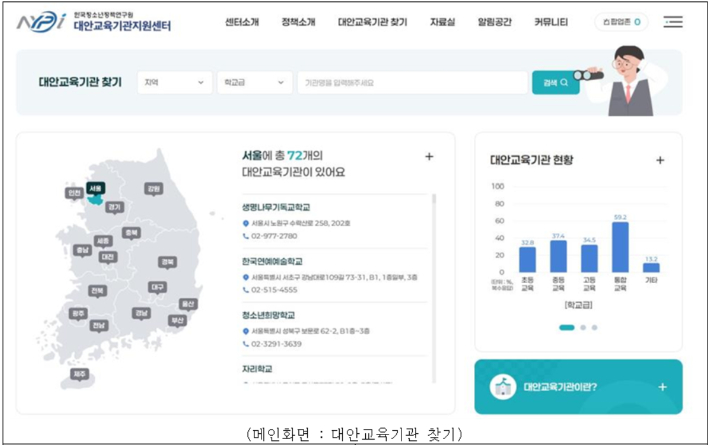Click the [학교급] chart axis label

[x=578, y=305]
